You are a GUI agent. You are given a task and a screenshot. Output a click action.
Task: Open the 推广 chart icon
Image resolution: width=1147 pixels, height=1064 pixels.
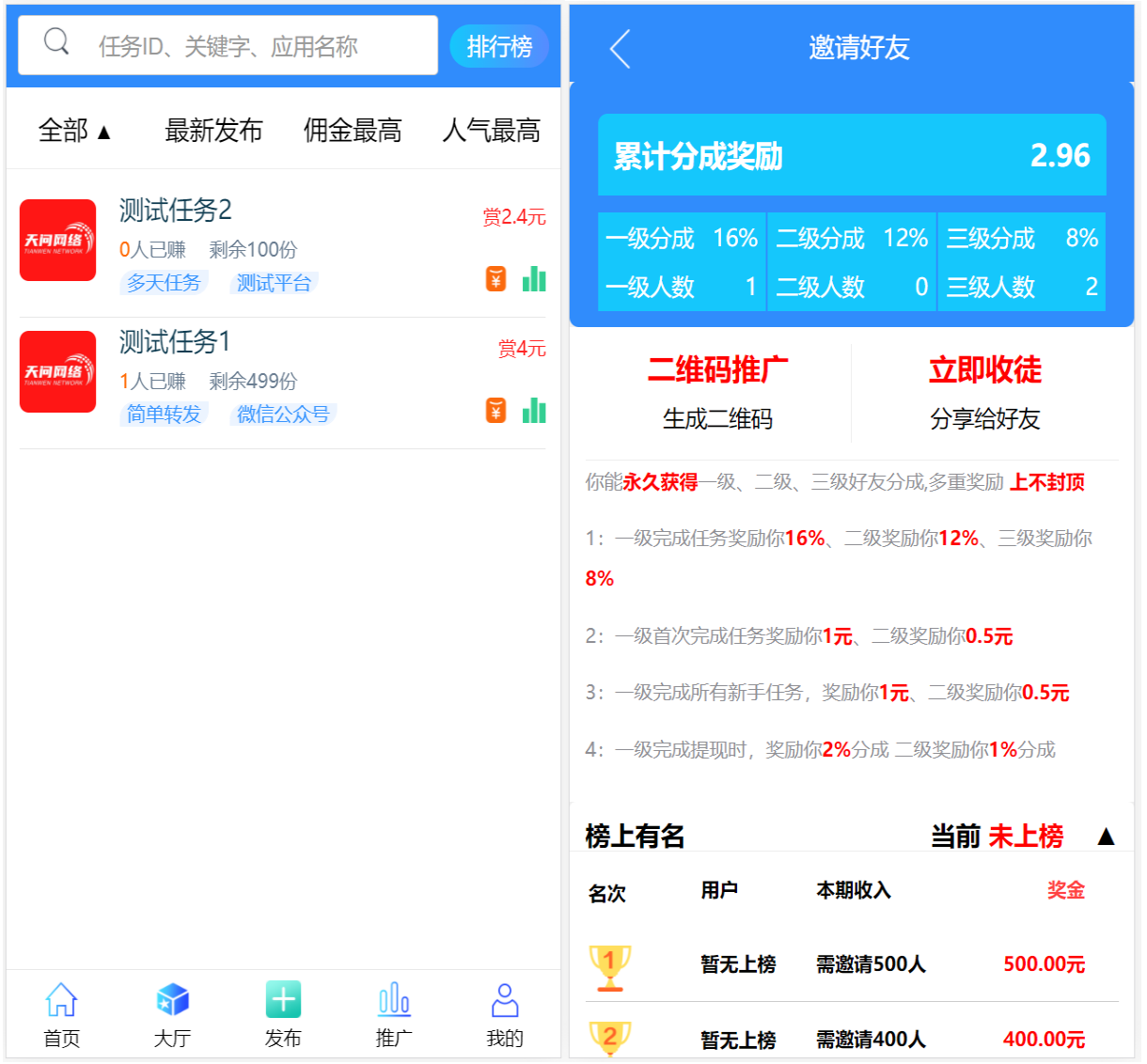(394, 1000)
